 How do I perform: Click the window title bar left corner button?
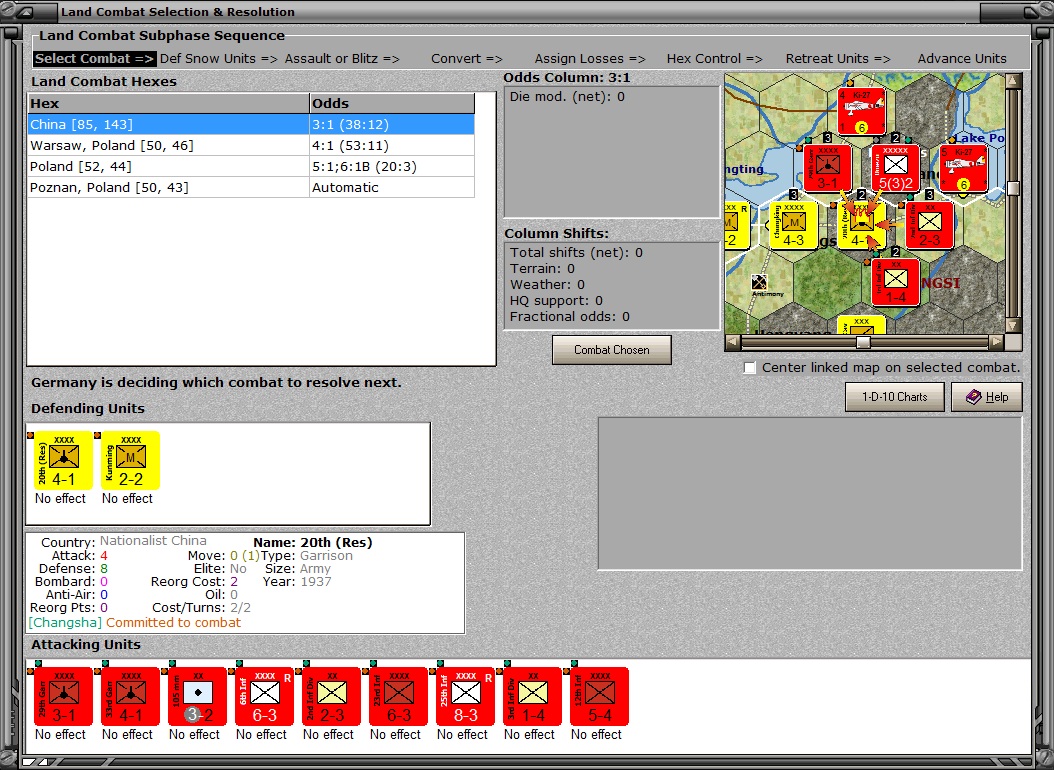tap(24, 11)
